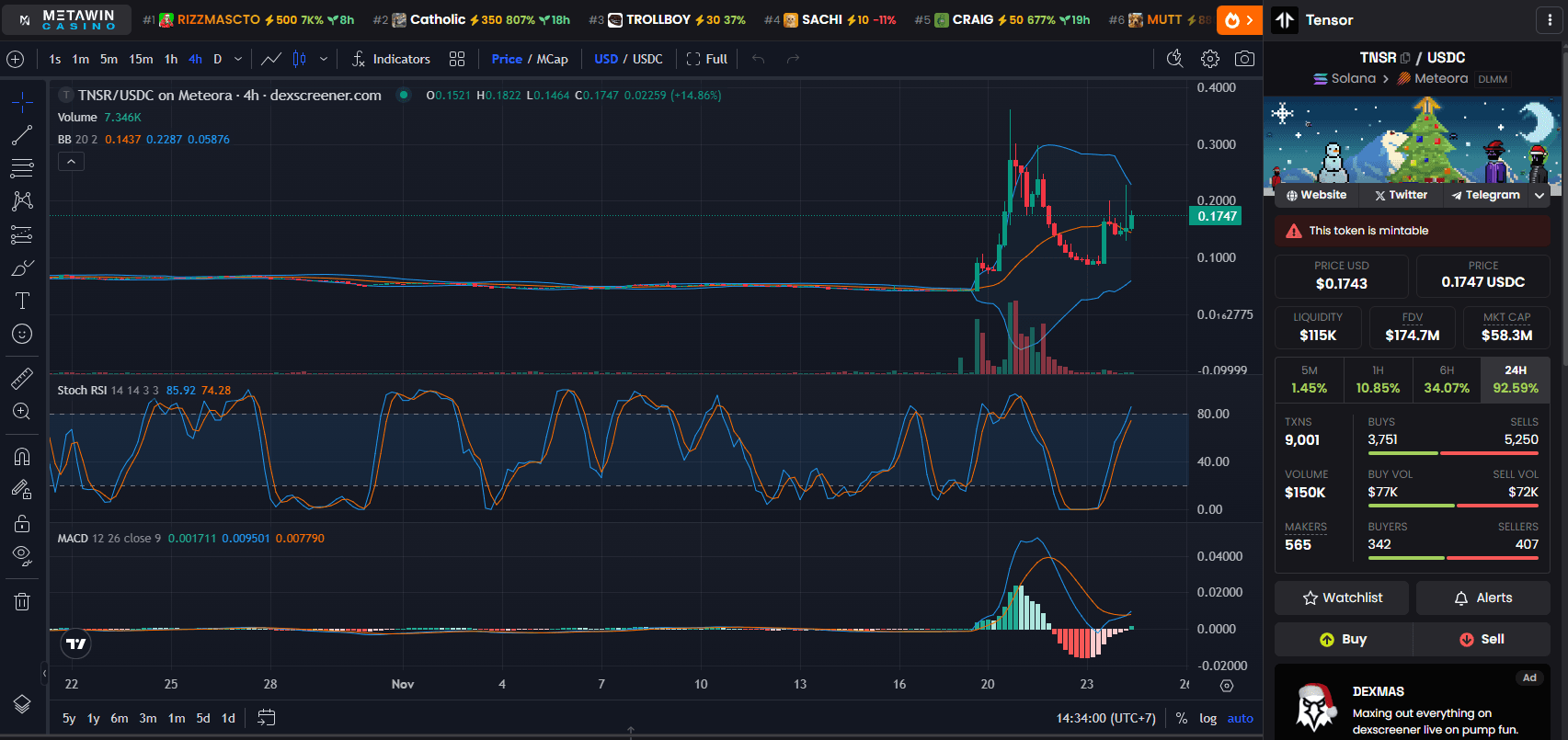1568x740 pixels.
Task: Click the Buy button
Action: point(1343,639)
